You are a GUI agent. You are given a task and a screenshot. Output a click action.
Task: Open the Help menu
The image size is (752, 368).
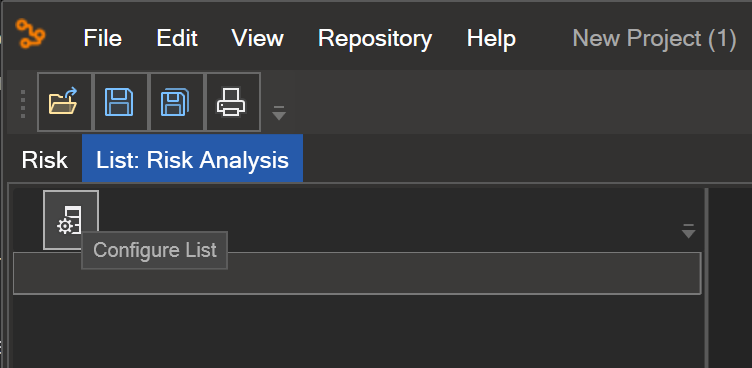[x=491, y=38]
